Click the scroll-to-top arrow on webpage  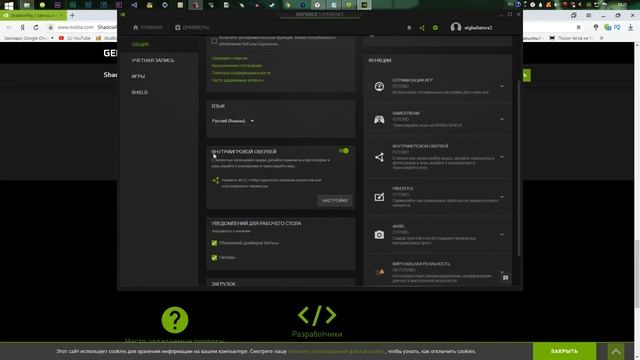(x=616, y=351)
